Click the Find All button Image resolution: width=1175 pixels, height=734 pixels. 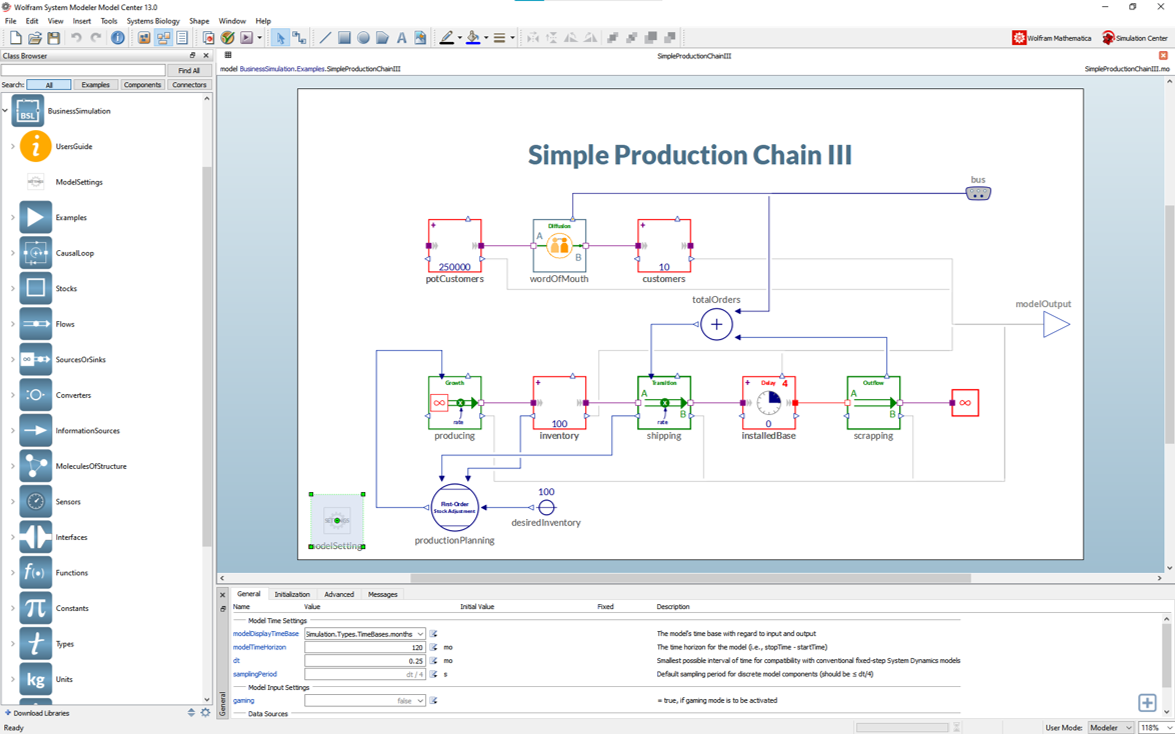(189, 71)
